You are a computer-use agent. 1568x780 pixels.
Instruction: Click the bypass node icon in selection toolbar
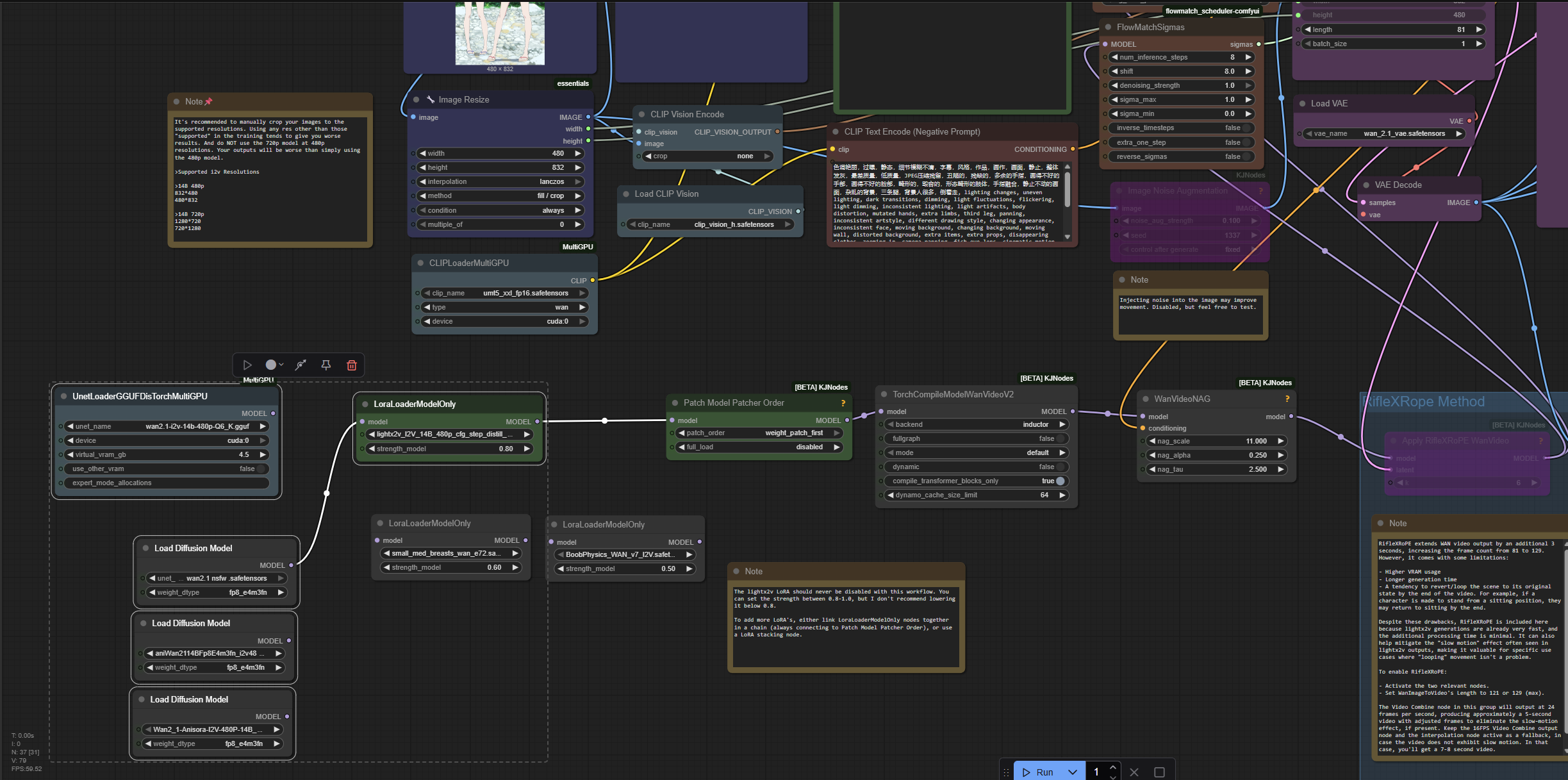click(300, 365)
